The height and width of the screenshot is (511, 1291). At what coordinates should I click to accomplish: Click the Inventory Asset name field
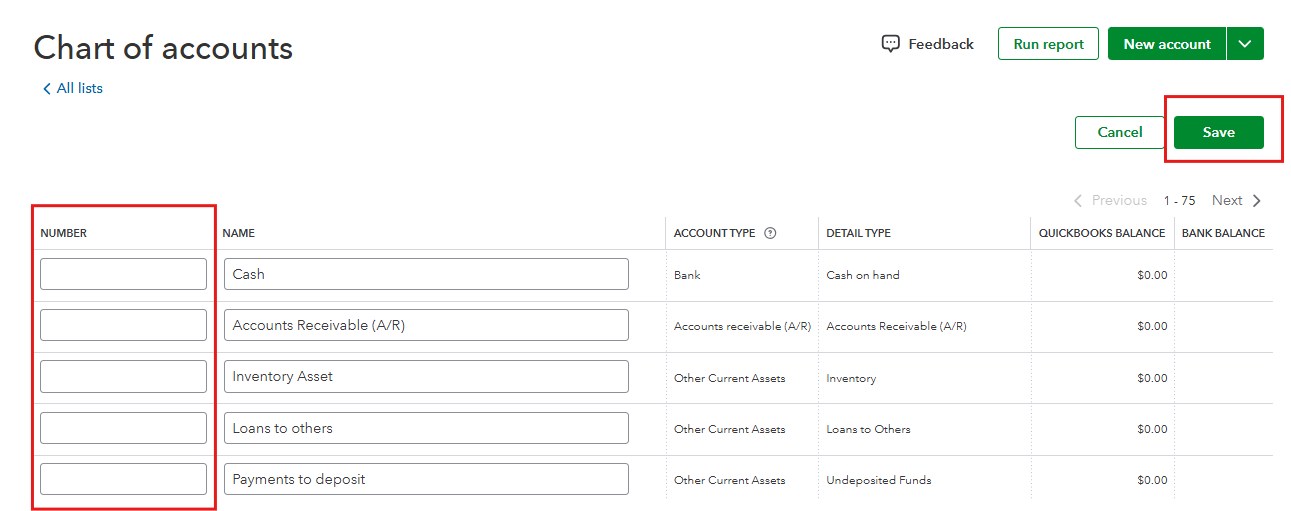tap(426, 377)
